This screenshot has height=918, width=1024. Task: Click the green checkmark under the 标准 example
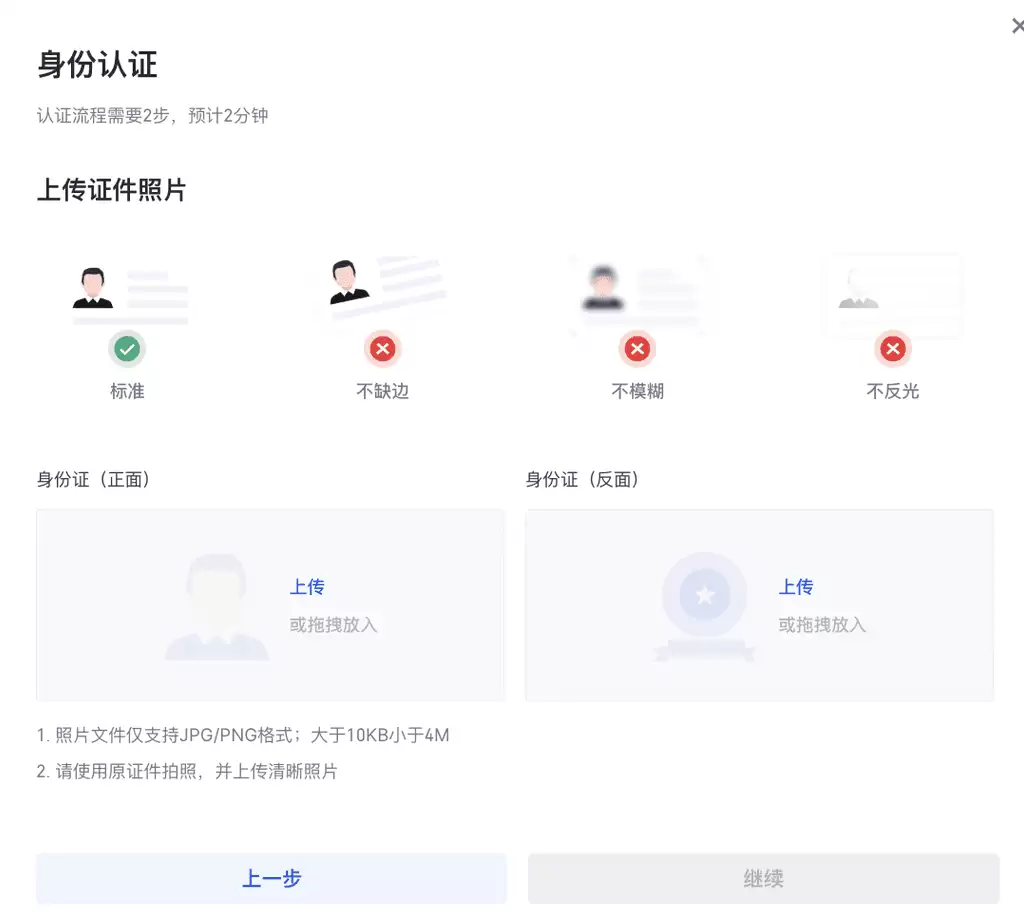(127, 349)
